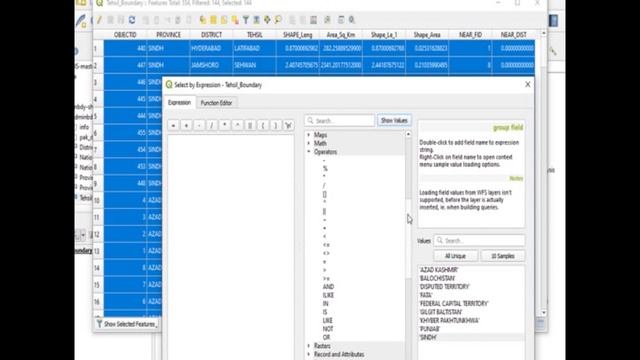This screenshot has height=360, width=640.
Task: Select value 'BALOCHISTAN'
Action: pyautogui.click(x=437, y=278)
